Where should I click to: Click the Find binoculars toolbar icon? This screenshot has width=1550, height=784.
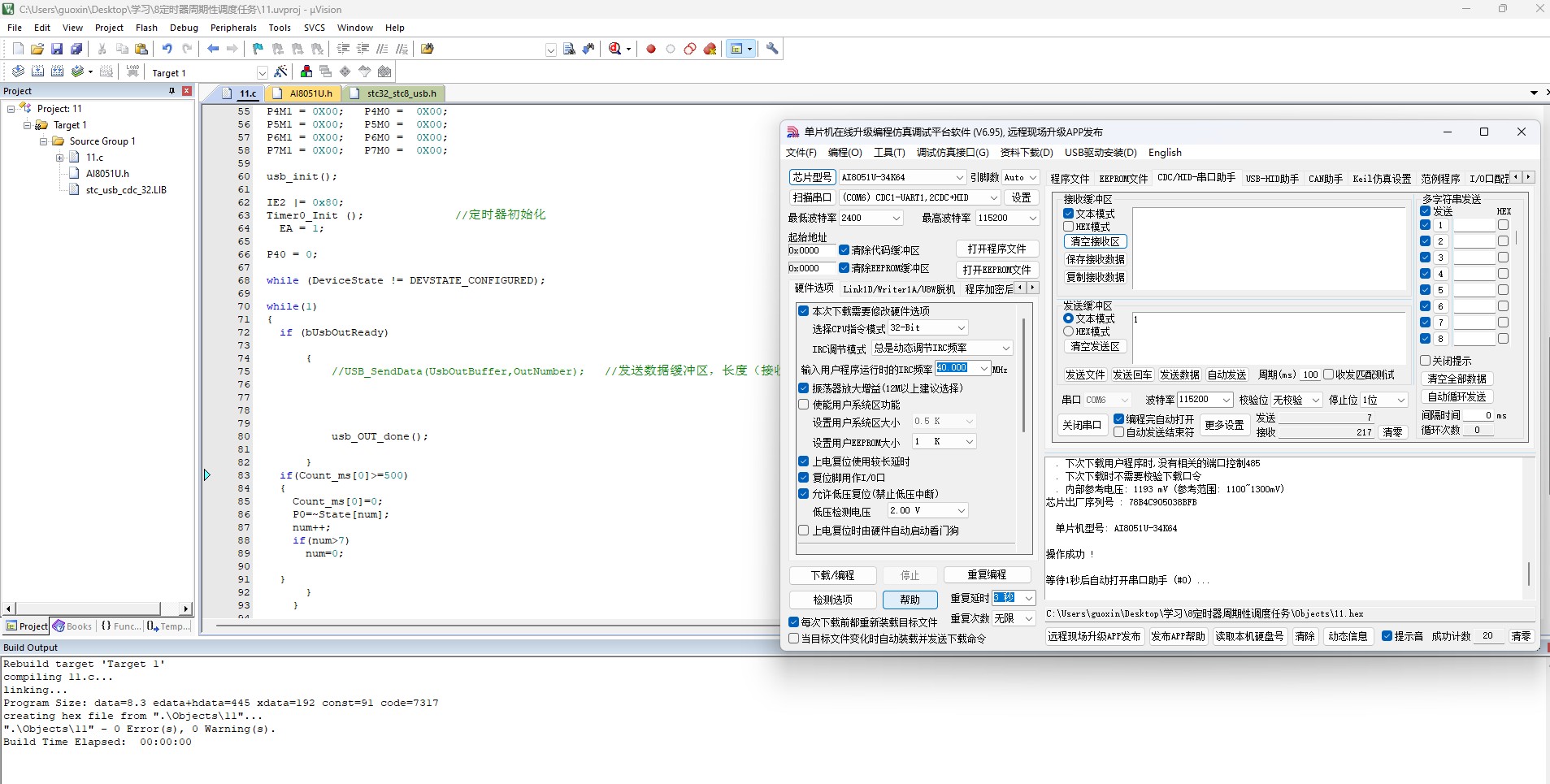tap(569, 49)
